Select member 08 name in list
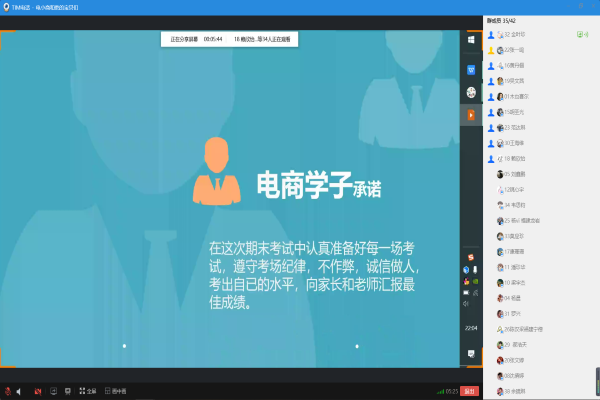The width and height of the screenshot is (600, 400). click(514, 376)
